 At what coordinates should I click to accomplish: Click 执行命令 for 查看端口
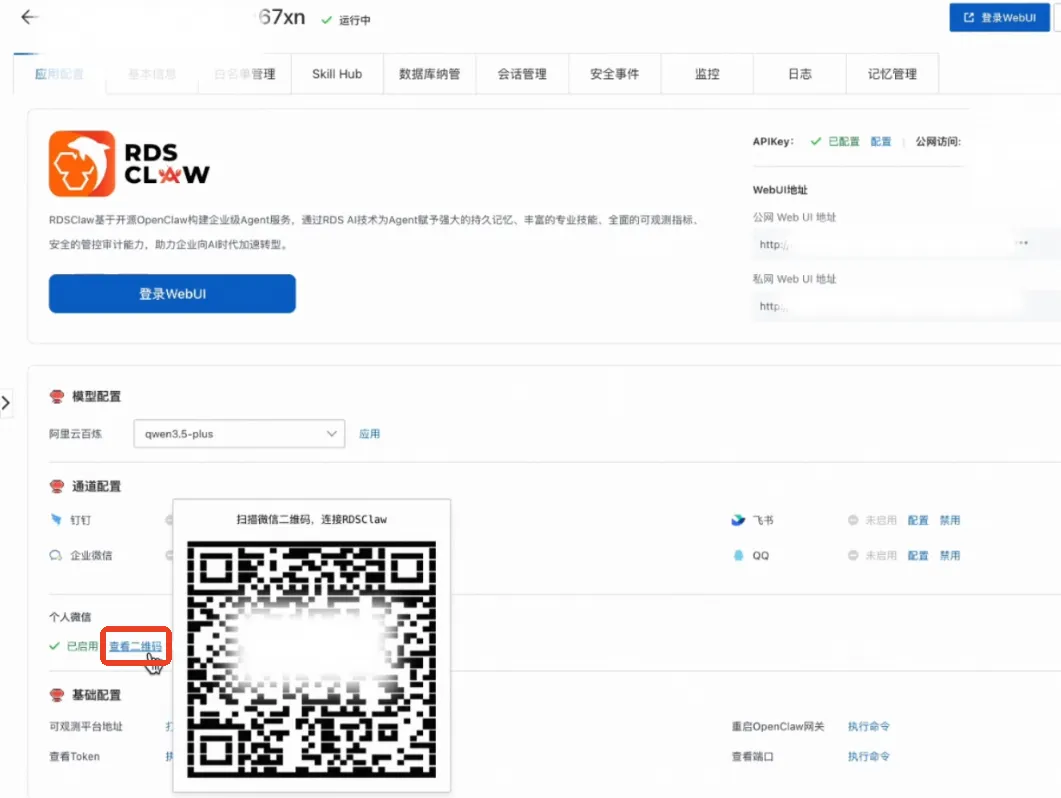(869, 756)
